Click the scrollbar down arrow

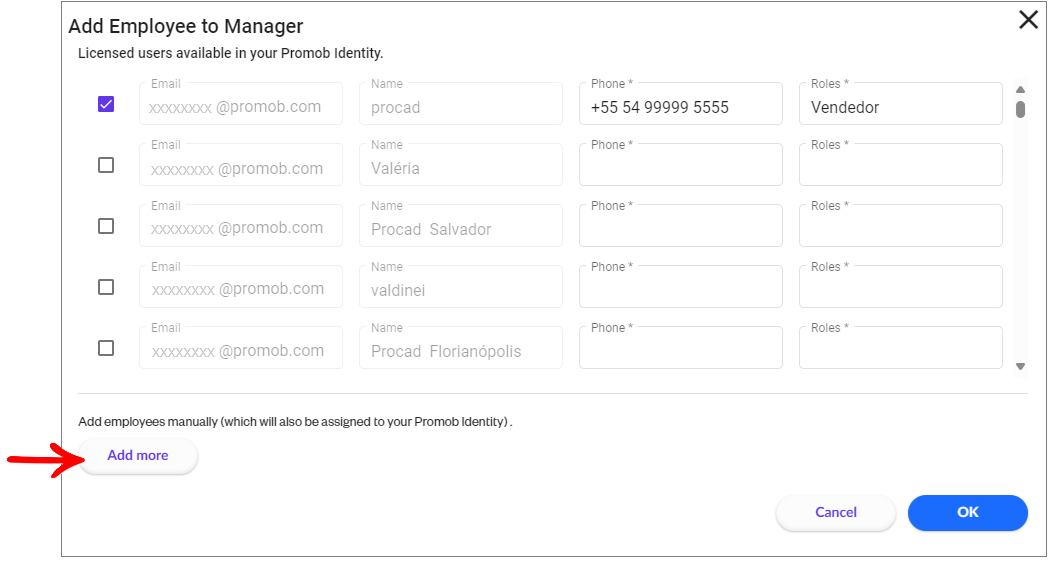[1021, 366]
